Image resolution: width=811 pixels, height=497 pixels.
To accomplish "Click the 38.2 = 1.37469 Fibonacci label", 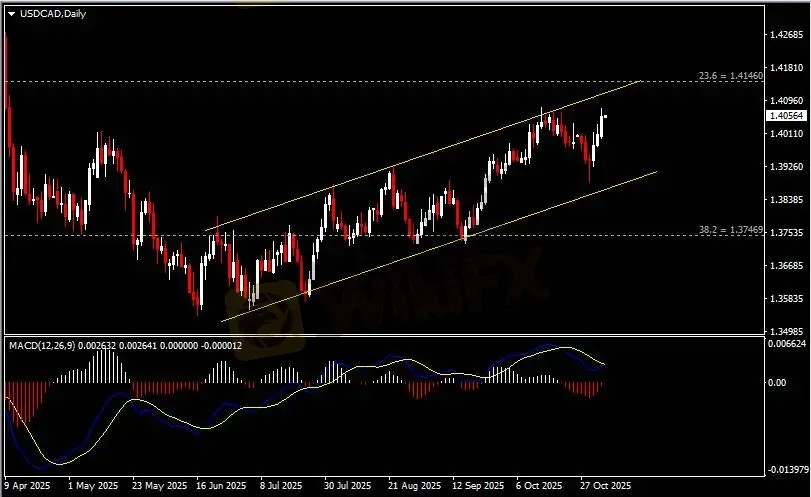I will click(730, 230).
